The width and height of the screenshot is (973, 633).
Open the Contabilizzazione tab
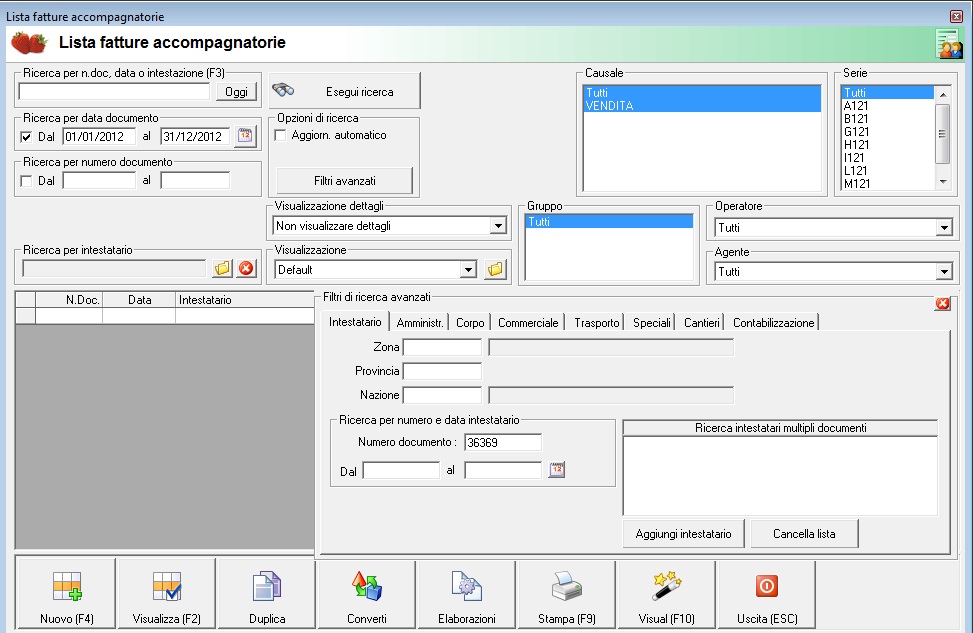click(x=774, y=323)
